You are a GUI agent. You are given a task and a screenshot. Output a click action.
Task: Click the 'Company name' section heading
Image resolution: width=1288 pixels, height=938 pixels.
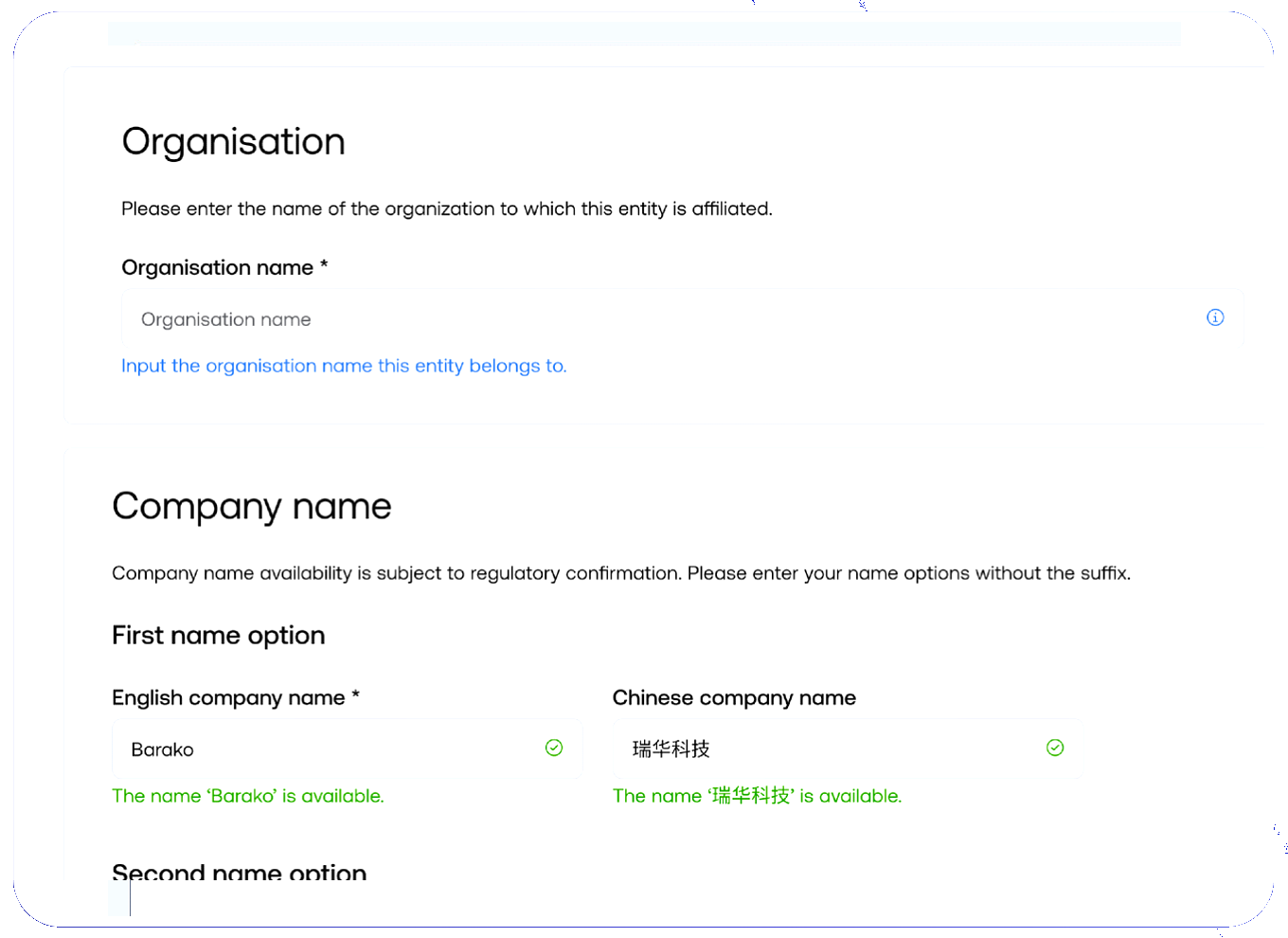pyautogui.click(x=252, y=507)
